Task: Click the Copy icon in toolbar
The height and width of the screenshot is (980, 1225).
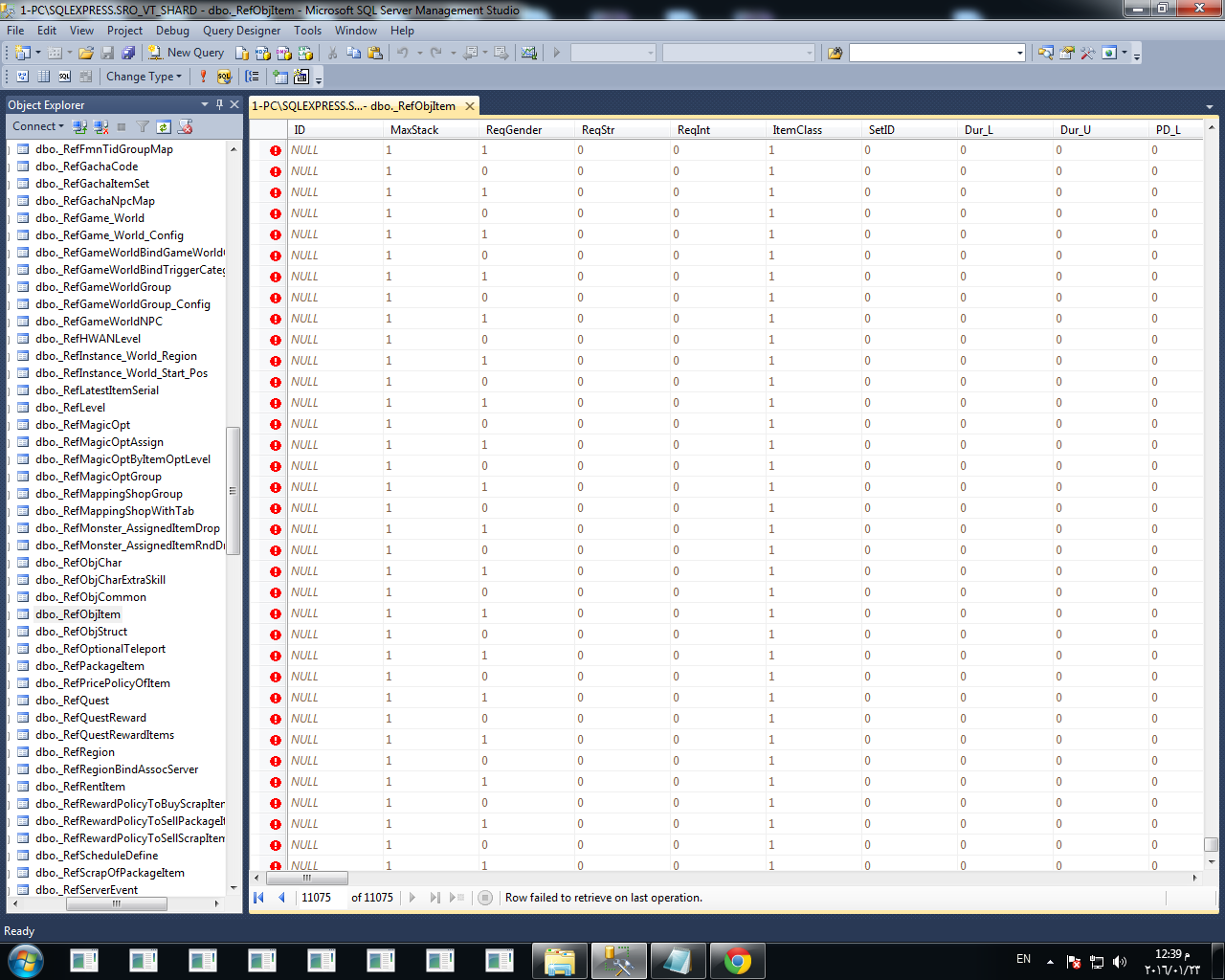Action: pyautogui.click(x=353, y=53)
